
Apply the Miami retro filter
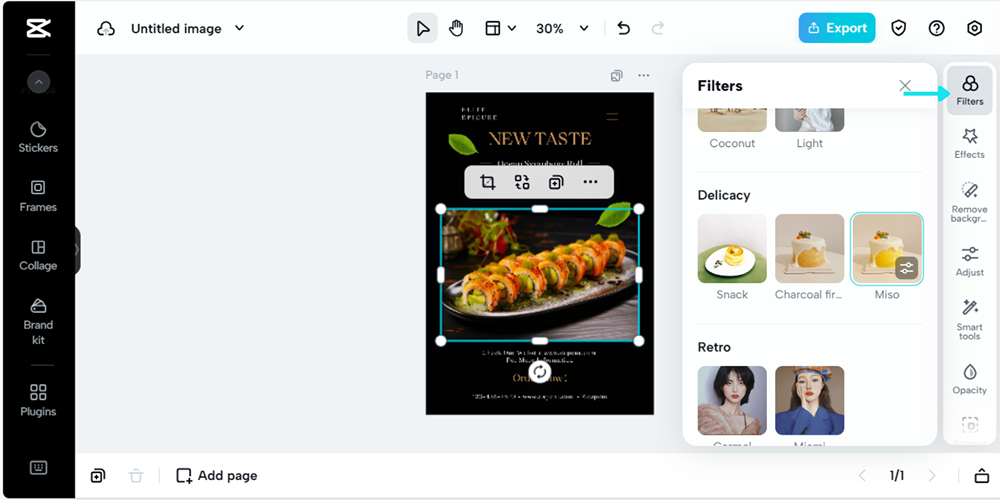[x=809, y=401]
